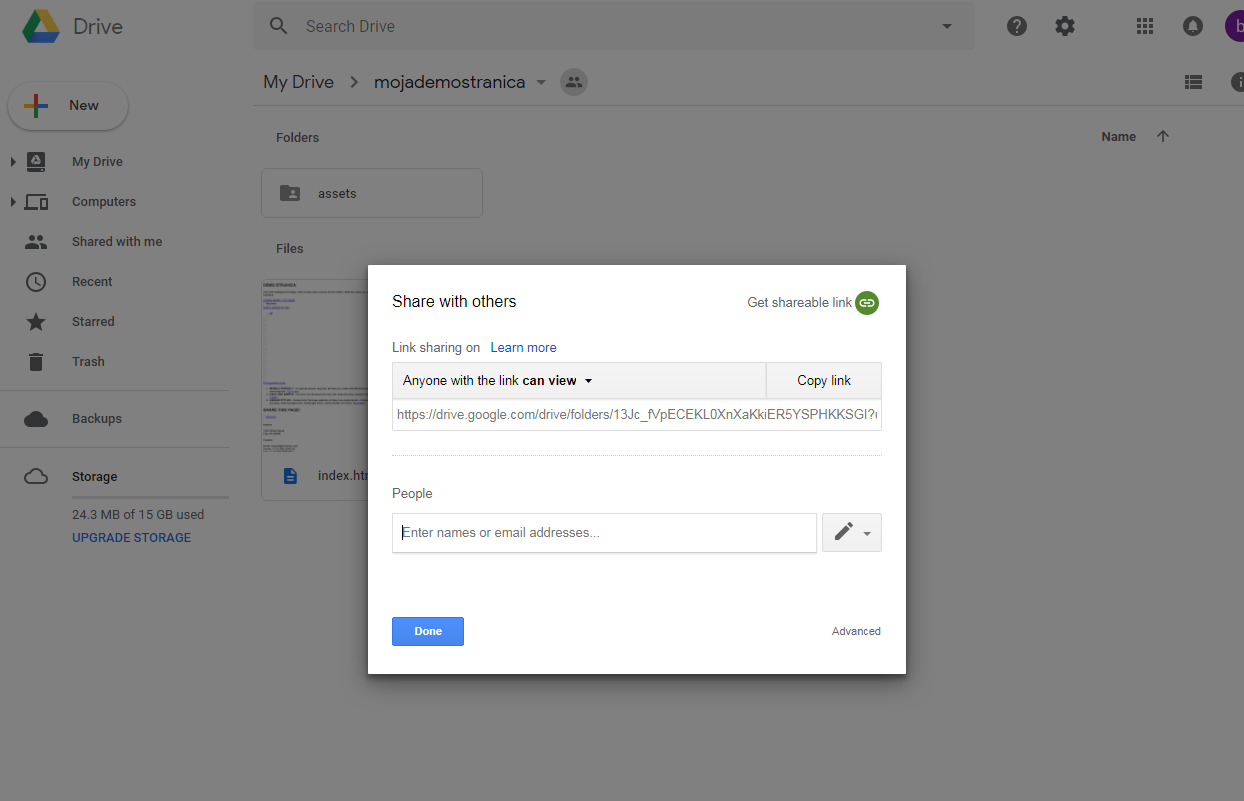This screenshot has width=1244, height=801.
Task: Open the search options dropdown arrow
Action: tap(947, 27)
